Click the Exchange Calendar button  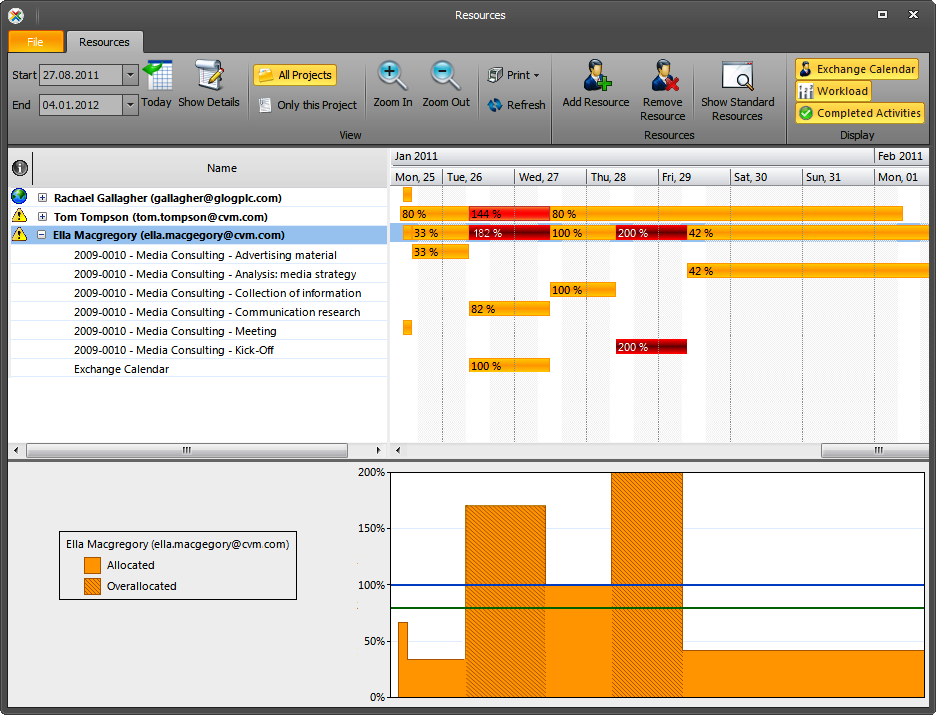857,69
